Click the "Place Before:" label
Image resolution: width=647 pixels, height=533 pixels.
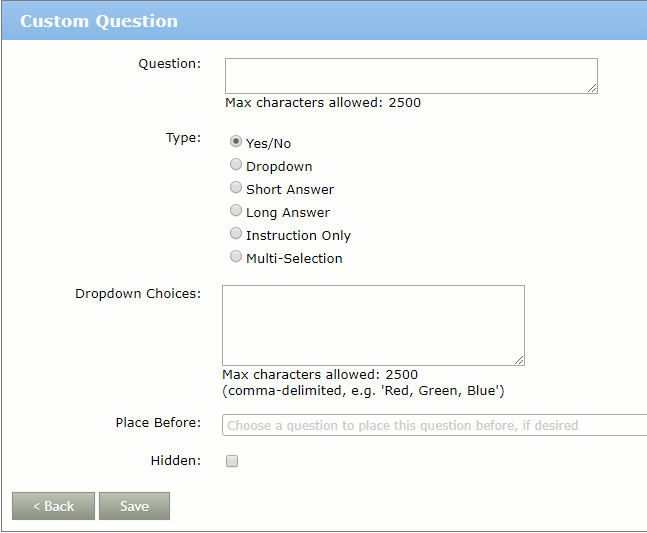(x=158, y=423)
